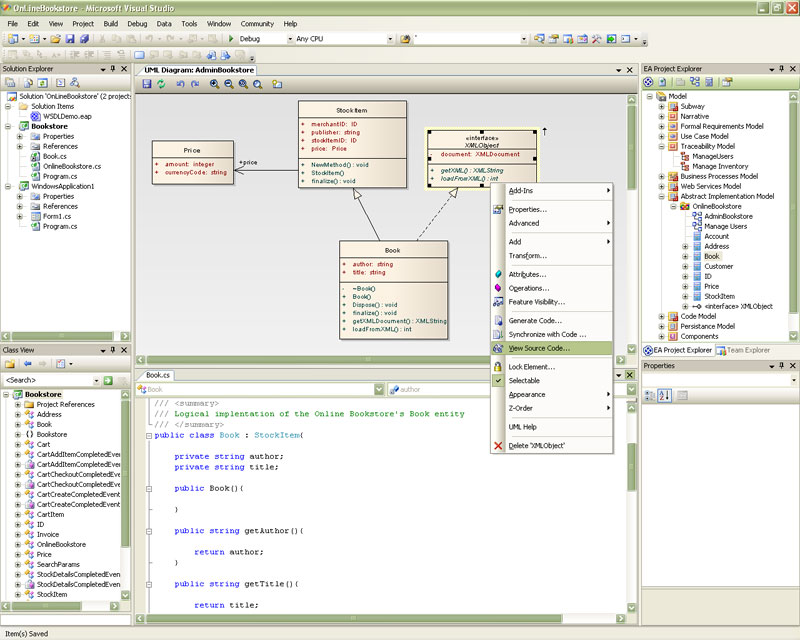Select the Zoom In tool on the diagram toolbar

point(214,85)
